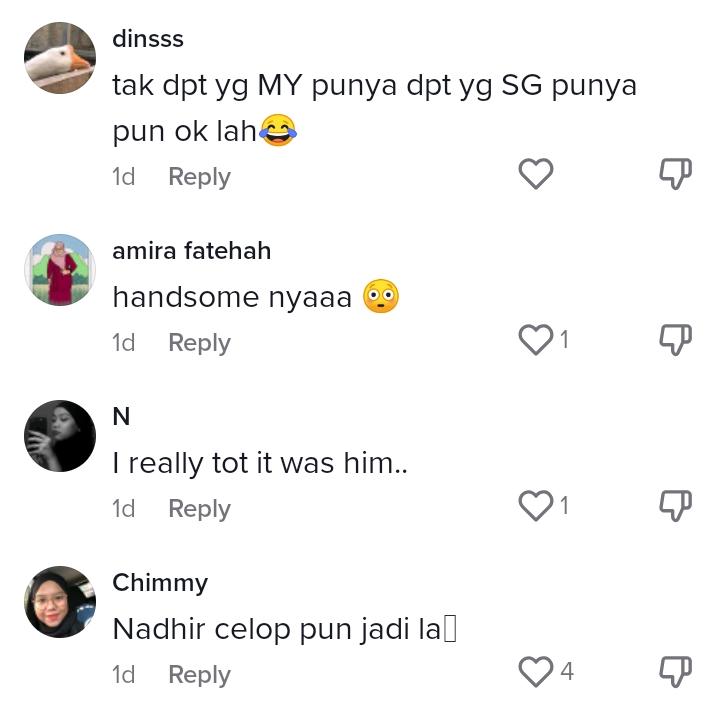Reply to Chimmy's comment
Screen dimensions: 720x720
coord(199,675)
